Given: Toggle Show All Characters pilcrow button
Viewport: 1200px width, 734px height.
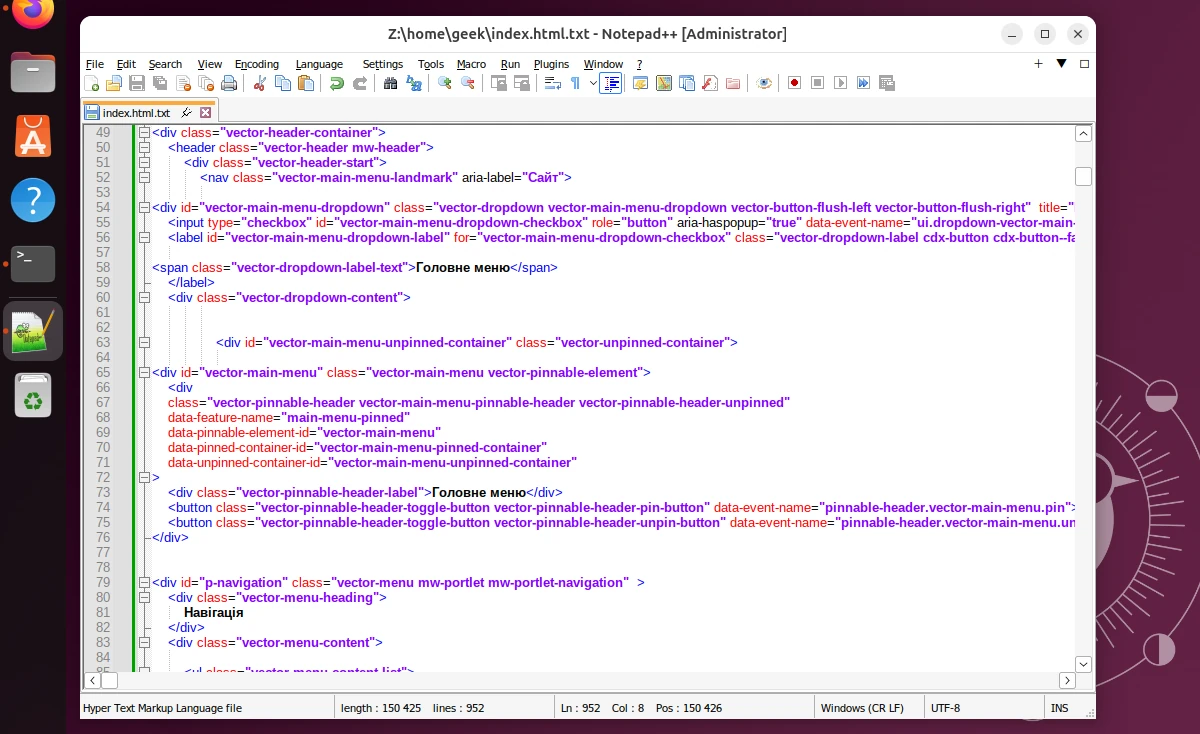Looking at the screenshot, I should [x=576, y=83].
